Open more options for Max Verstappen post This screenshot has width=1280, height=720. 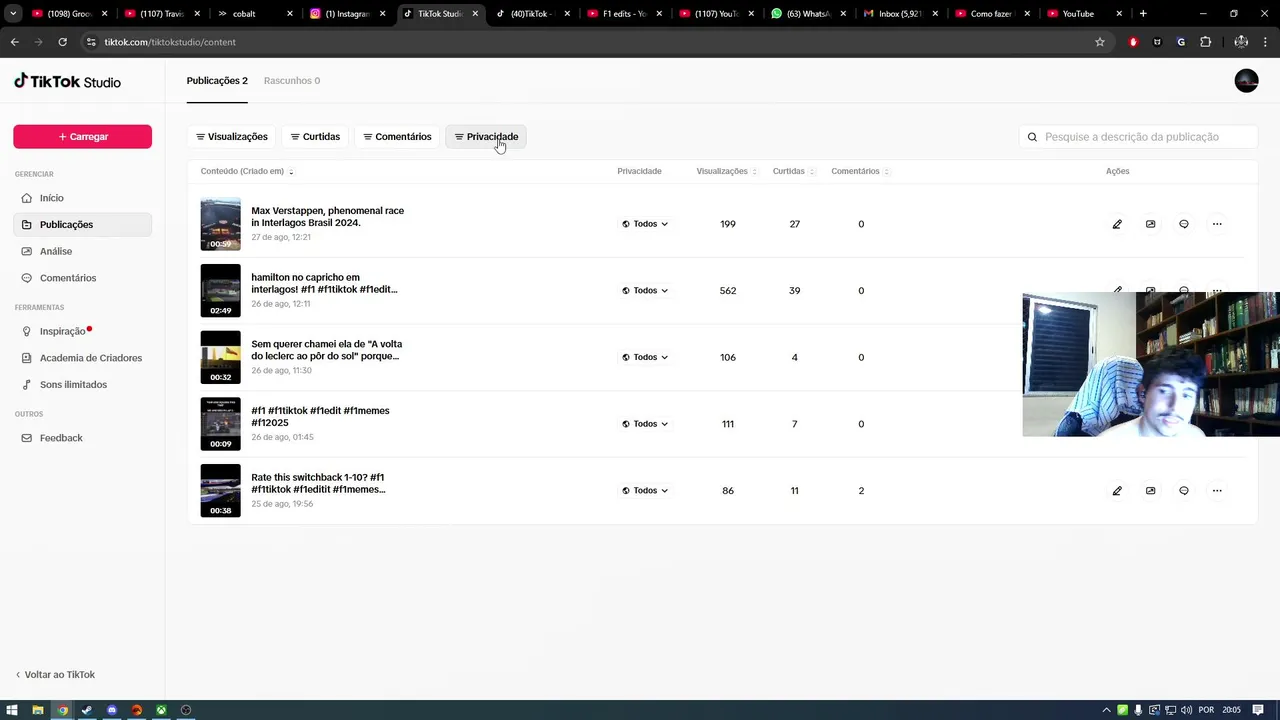click(1217, 224)
